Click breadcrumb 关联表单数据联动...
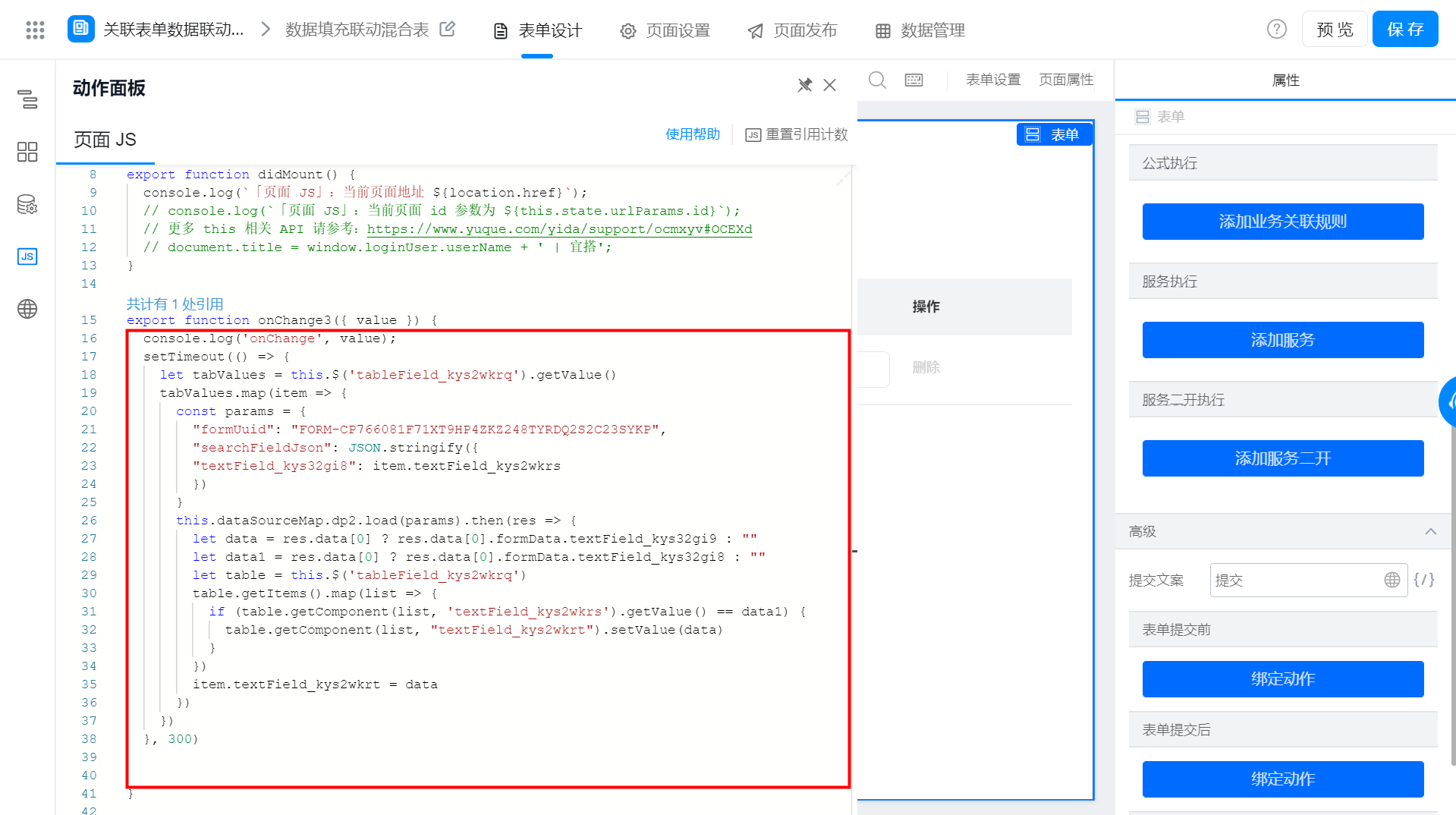1456x815 pixels. tap(174, 30)
